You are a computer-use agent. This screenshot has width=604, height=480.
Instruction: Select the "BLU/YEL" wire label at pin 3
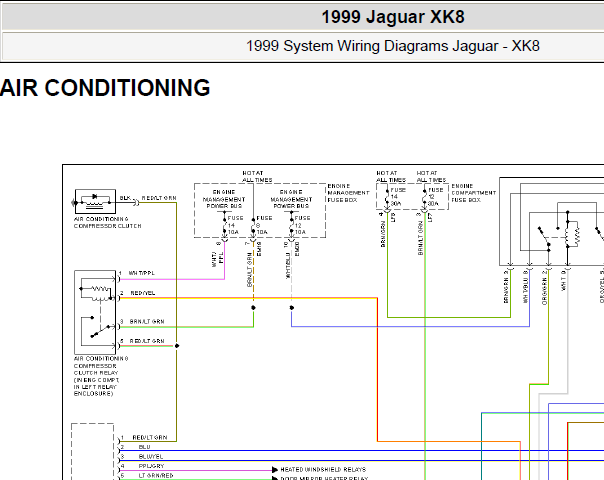pyautogui.click(x=151, y=457)
